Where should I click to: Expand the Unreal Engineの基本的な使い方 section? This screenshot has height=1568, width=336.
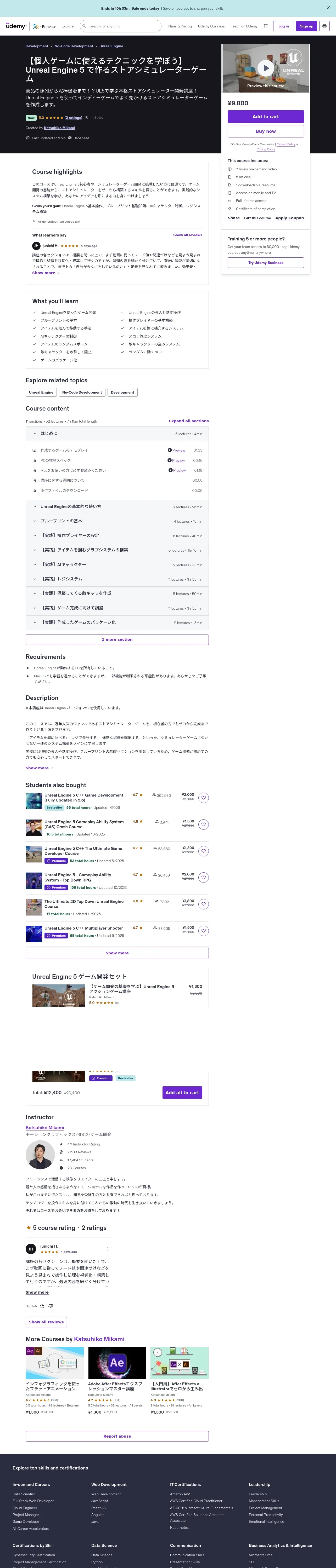pos(117,506)
